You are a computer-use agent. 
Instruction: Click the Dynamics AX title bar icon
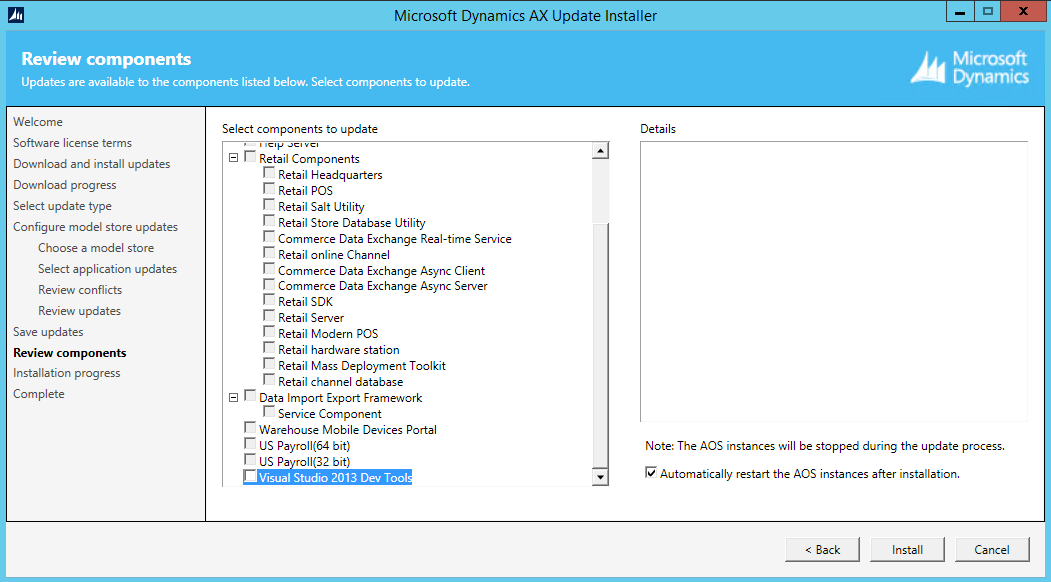click(x=16, y=15)
